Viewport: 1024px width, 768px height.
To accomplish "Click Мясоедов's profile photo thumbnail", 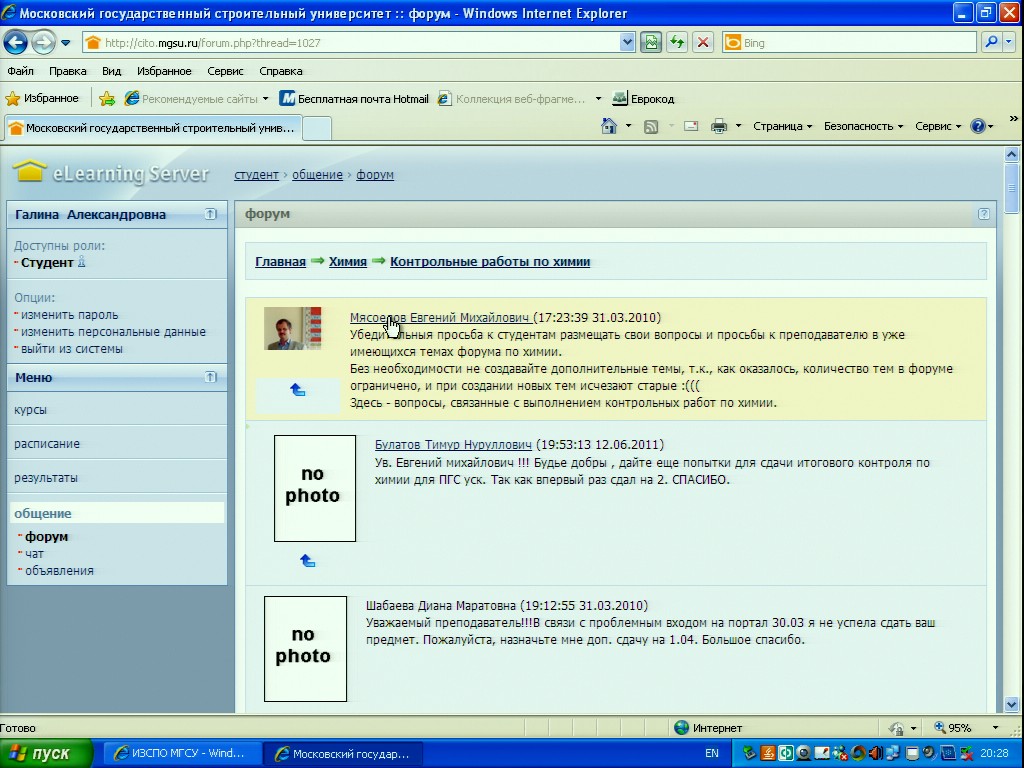I will [x=293, y=328].
